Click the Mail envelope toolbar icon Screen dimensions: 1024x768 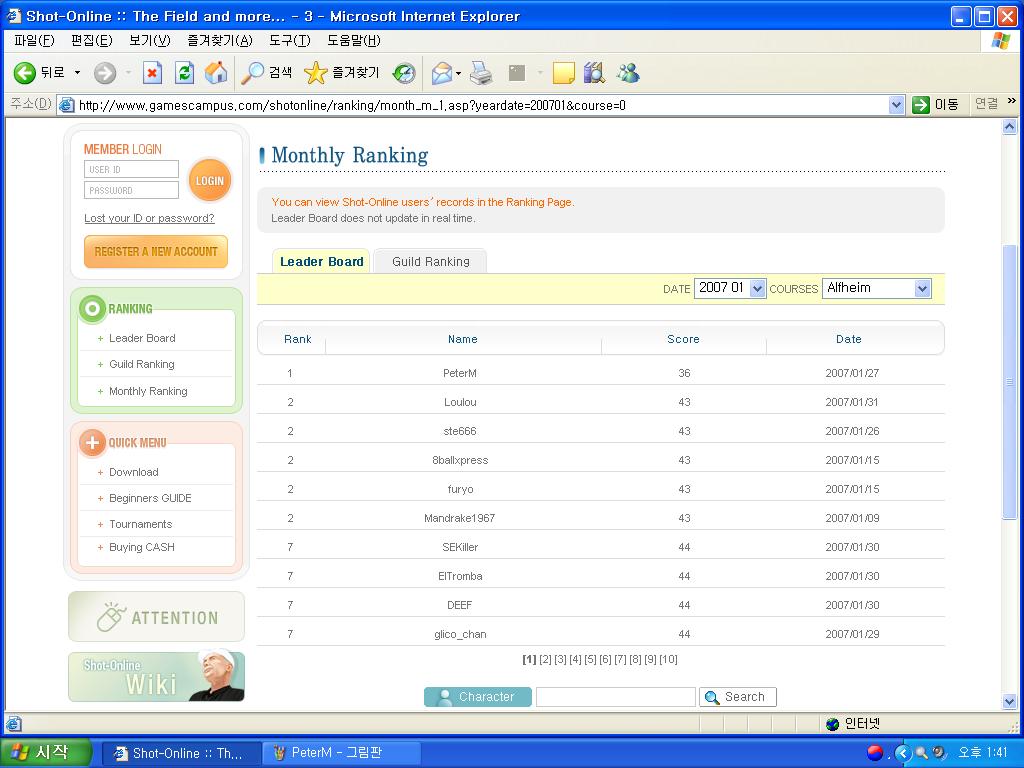click(442, 73)
